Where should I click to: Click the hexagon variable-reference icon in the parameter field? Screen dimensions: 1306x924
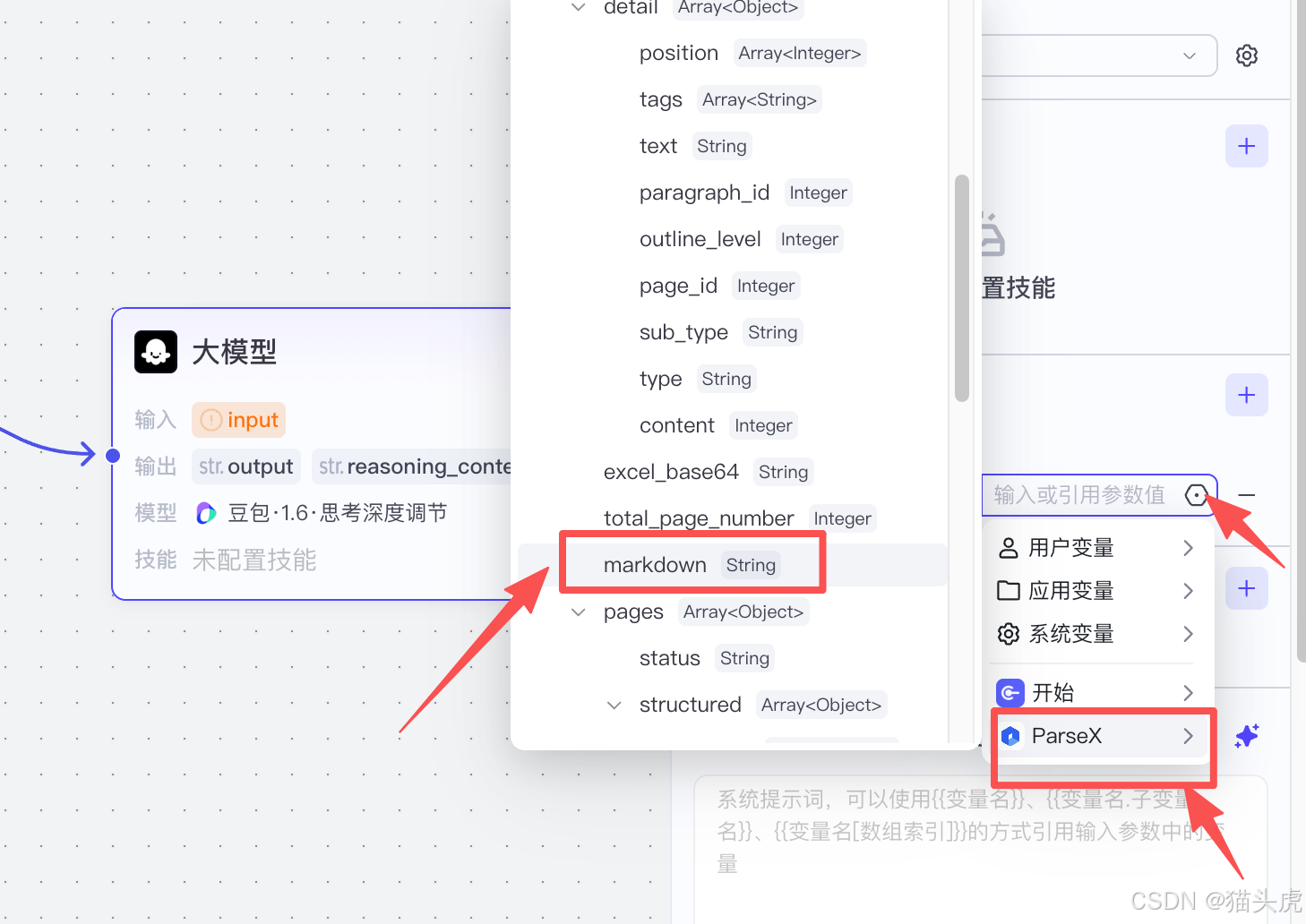click(x=1197, y=495)
